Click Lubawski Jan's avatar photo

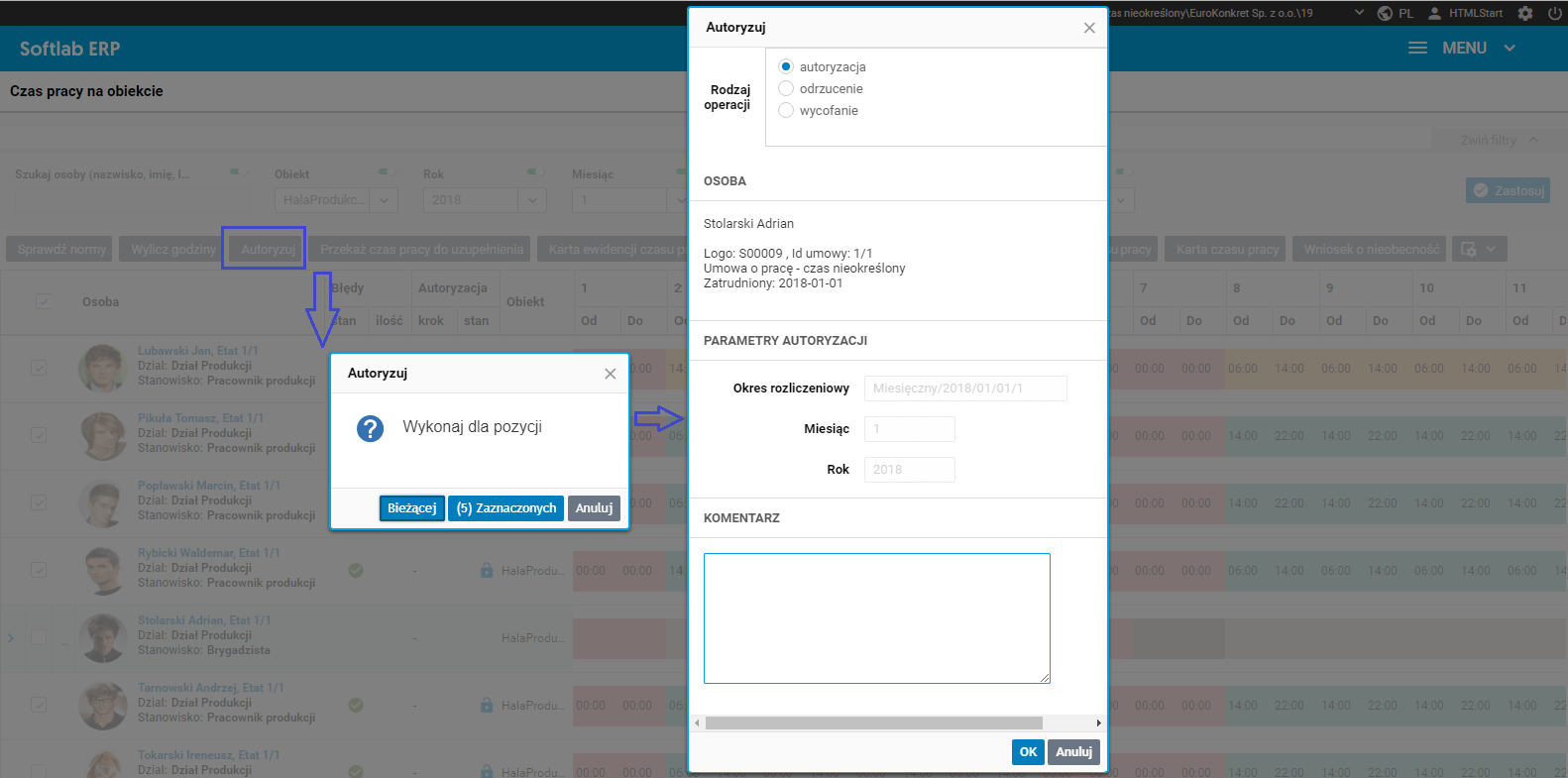[x=102, y=368]
